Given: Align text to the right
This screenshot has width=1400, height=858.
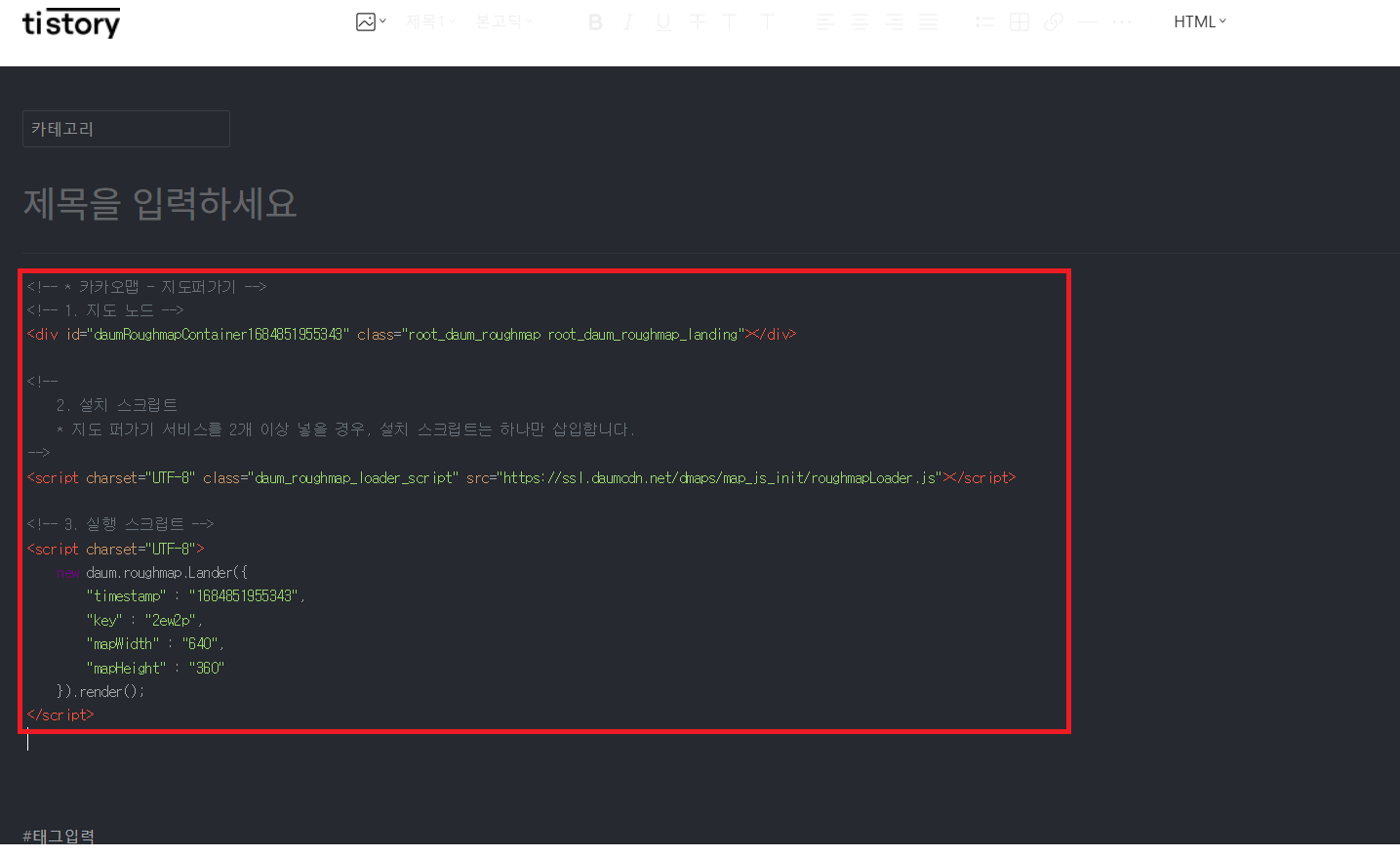Looking at the screenshot, I should point(894,21).
